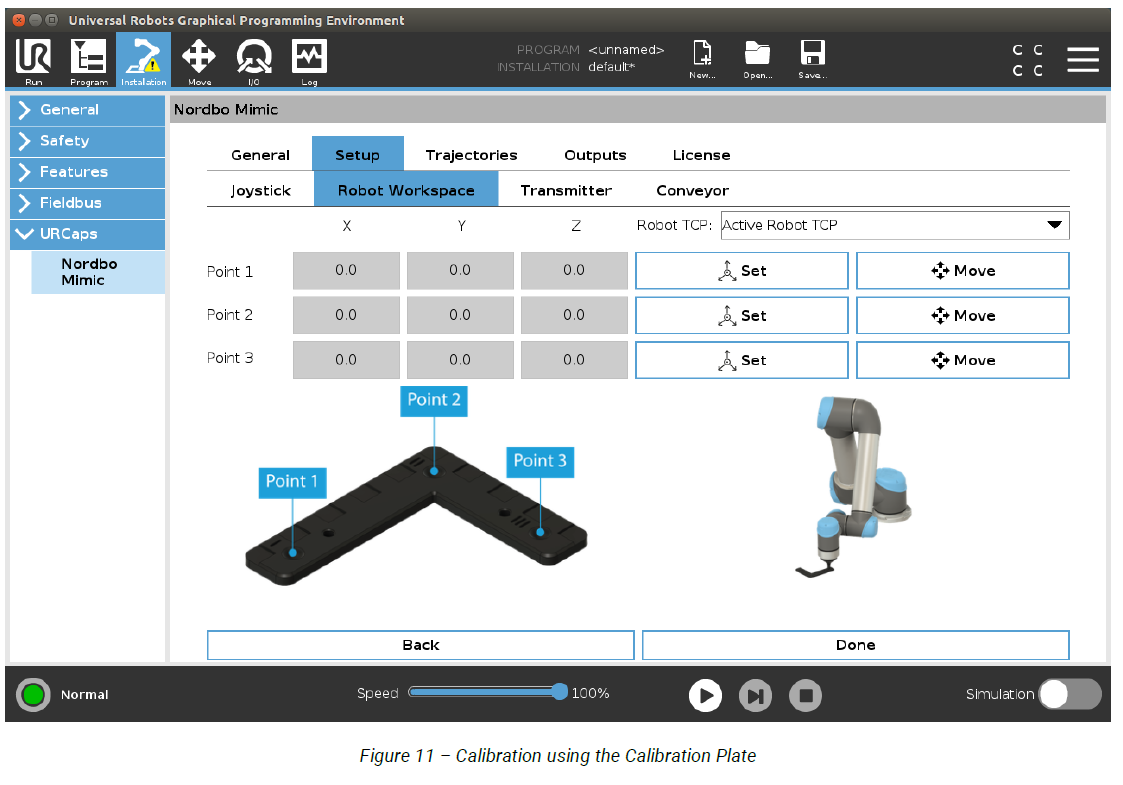Open the Robot Workspace sub-tab
Screen dimensions: 1123x785
pos(406,190)
